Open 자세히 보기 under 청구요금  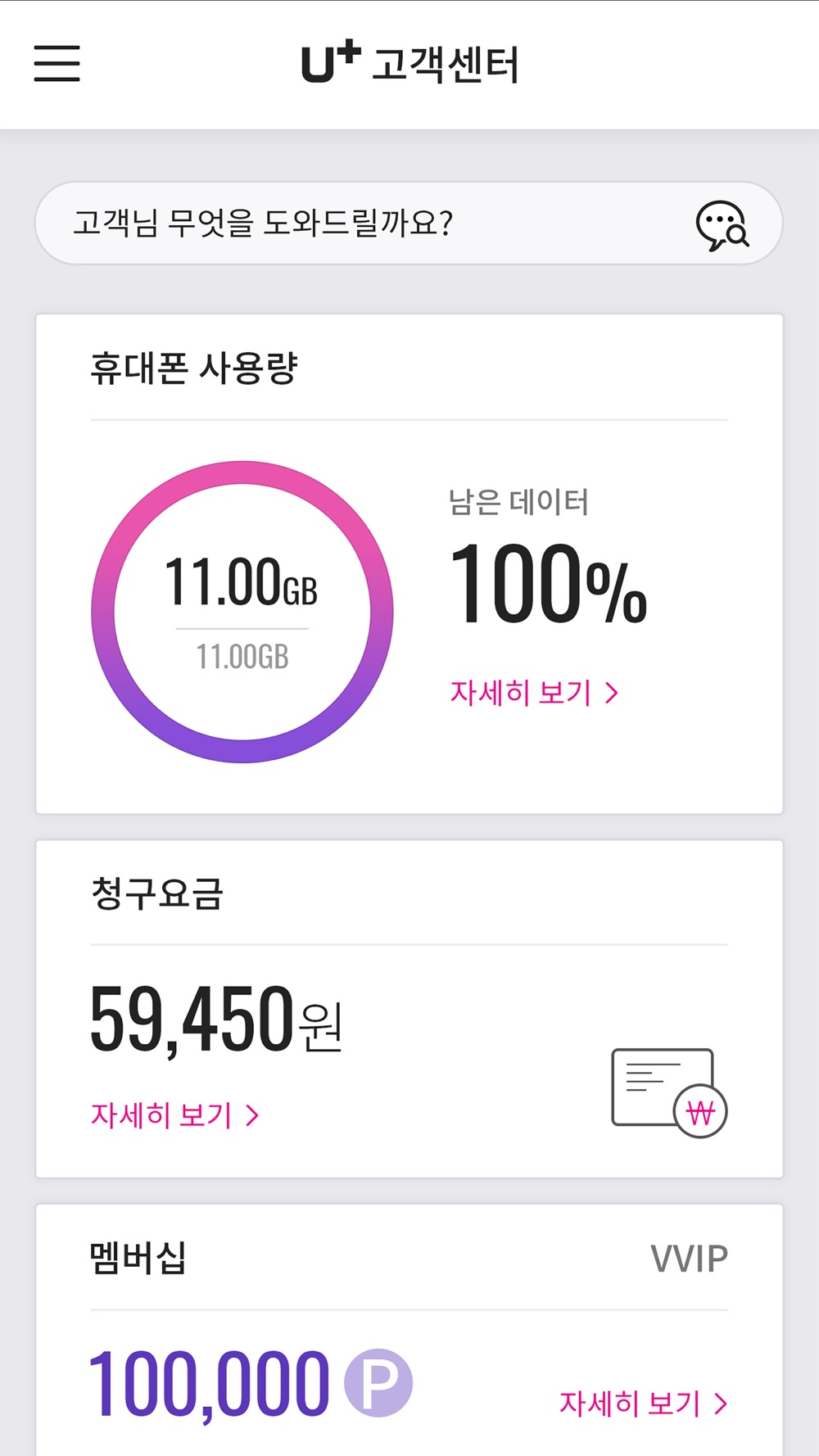[162, 1115]
